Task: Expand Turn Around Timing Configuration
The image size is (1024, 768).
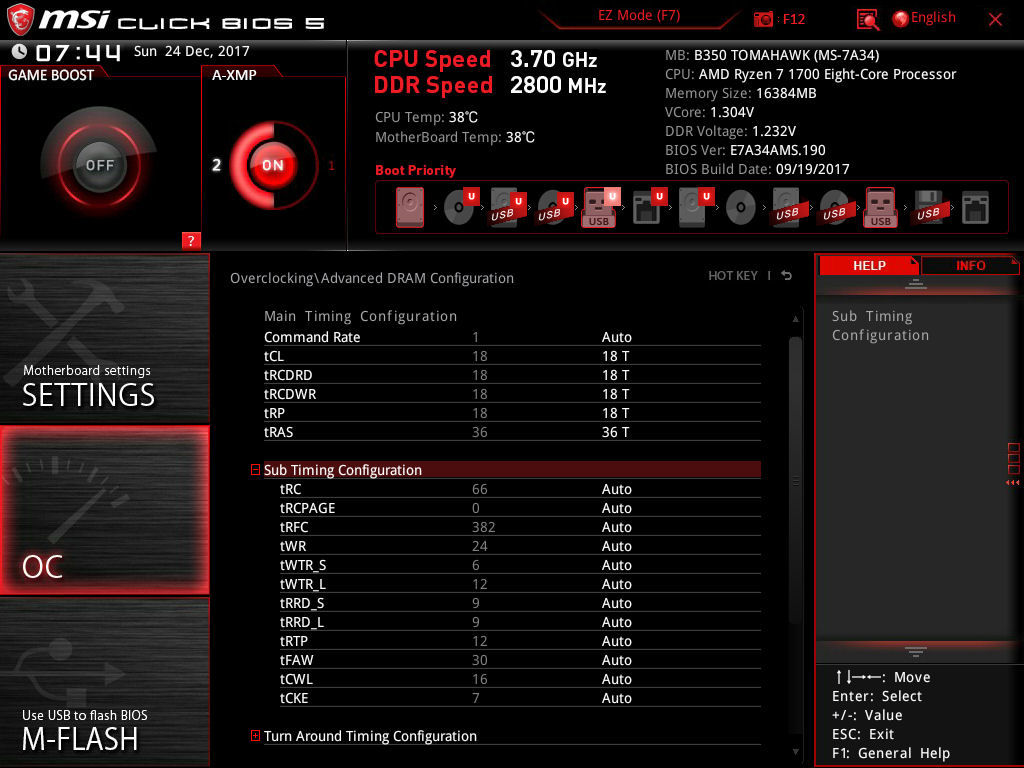Action: (x=255, y=736)
